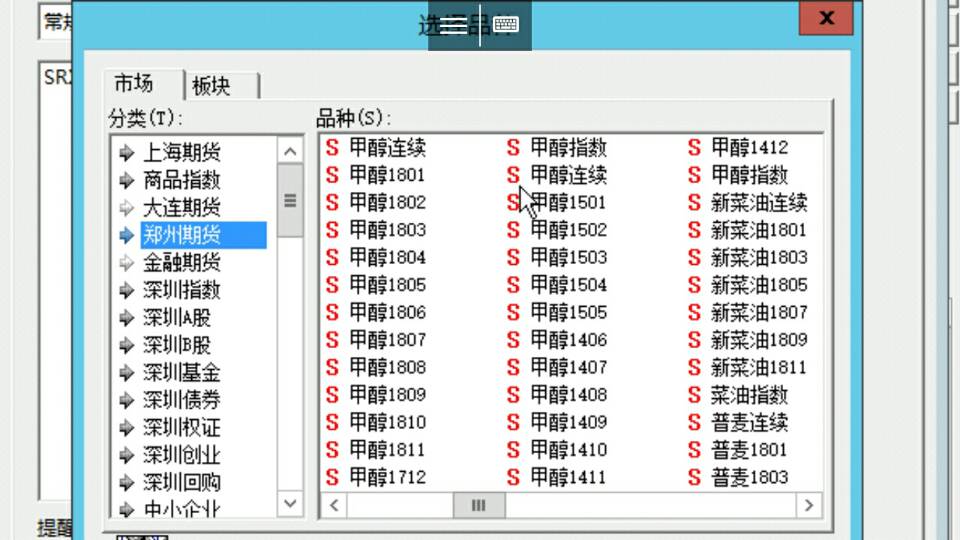This screenshot has width=960, height=540.
Task: Open the hamburger menu icon in title overlay
Action: pyautogui.click(x=453, y=24)
